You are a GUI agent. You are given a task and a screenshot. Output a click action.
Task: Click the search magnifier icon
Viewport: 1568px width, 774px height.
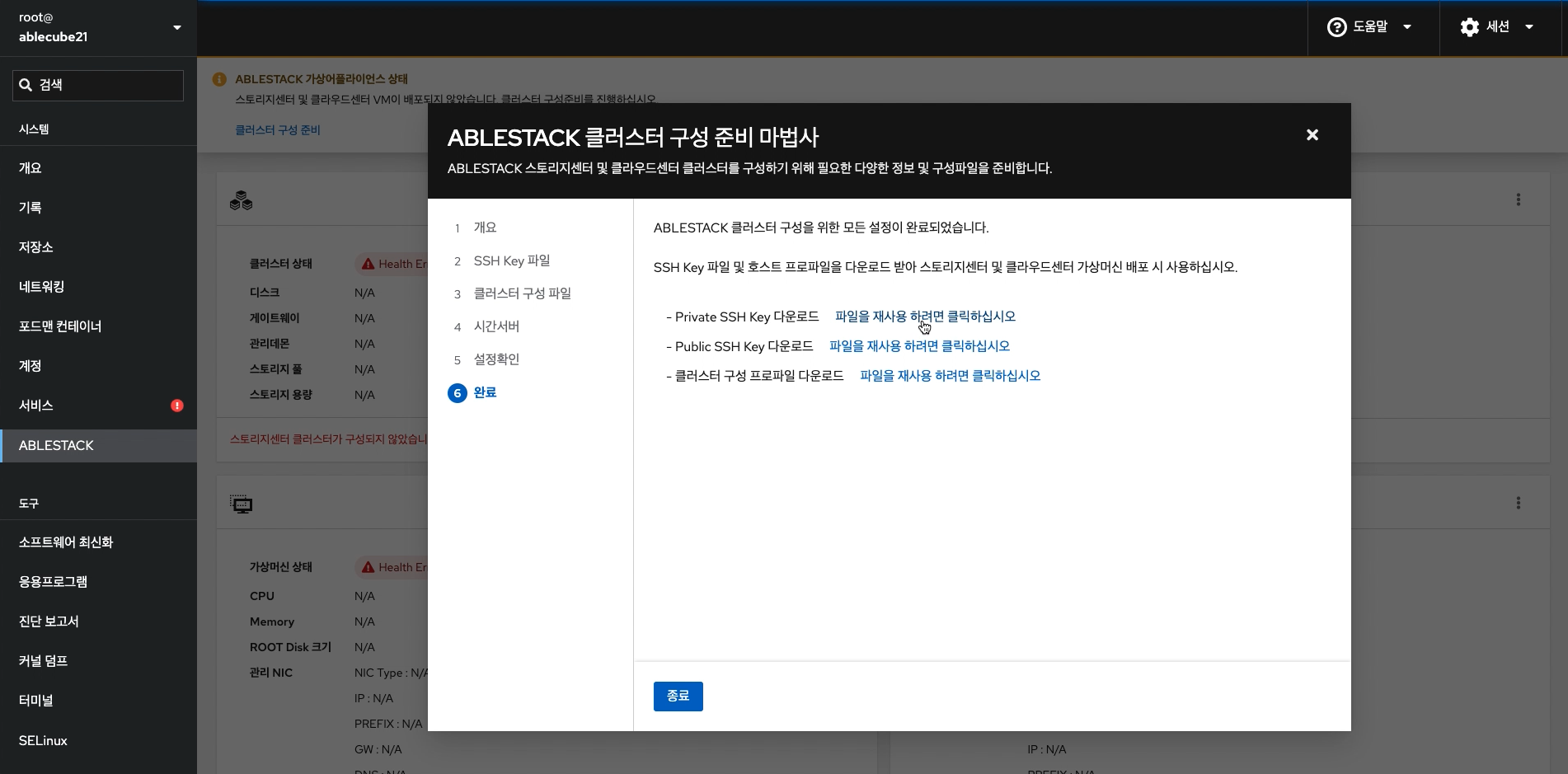[x=26, y=85]
